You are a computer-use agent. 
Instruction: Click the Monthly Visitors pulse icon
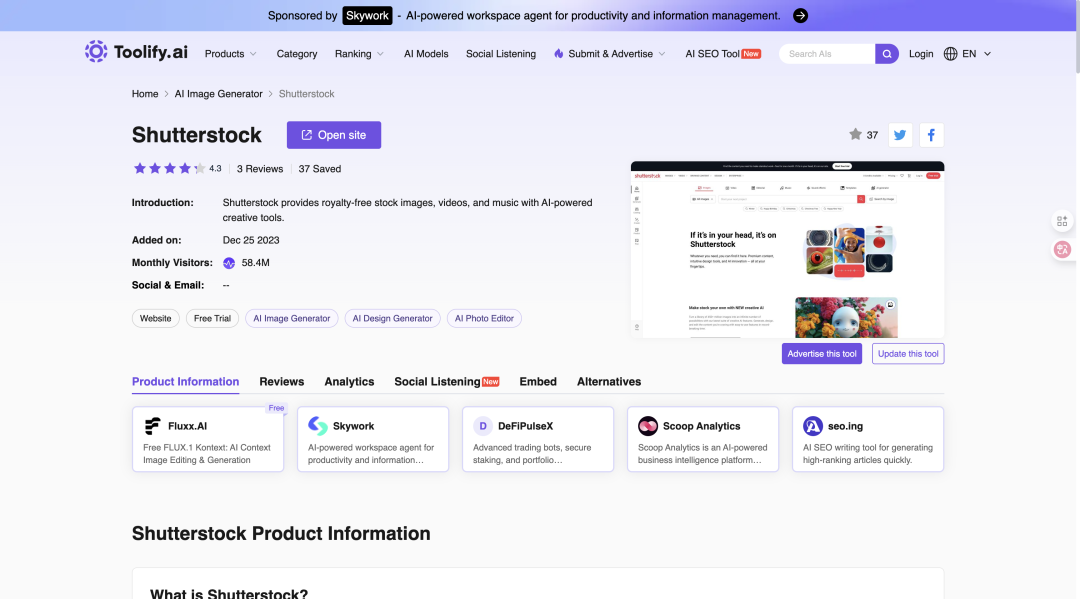pyautogui.click(x=229, y=263)
